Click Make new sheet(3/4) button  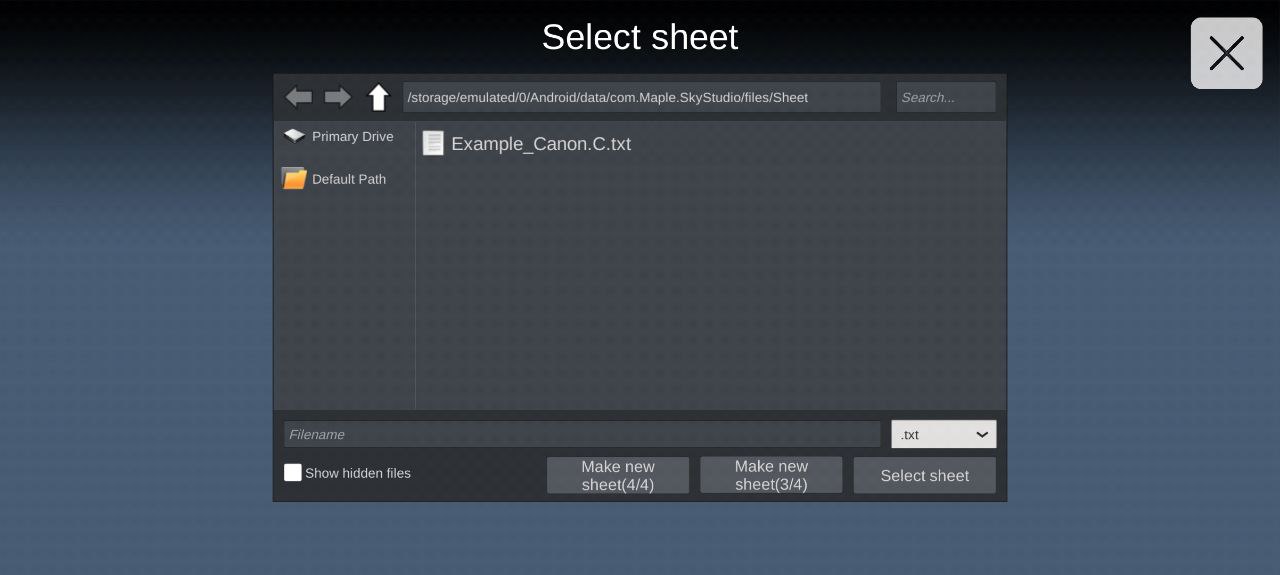point(771,475)
